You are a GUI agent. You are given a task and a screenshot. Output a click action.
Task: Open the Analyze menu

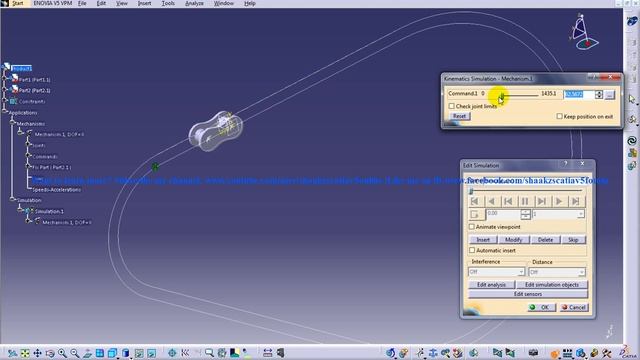(x=194, y=3)
